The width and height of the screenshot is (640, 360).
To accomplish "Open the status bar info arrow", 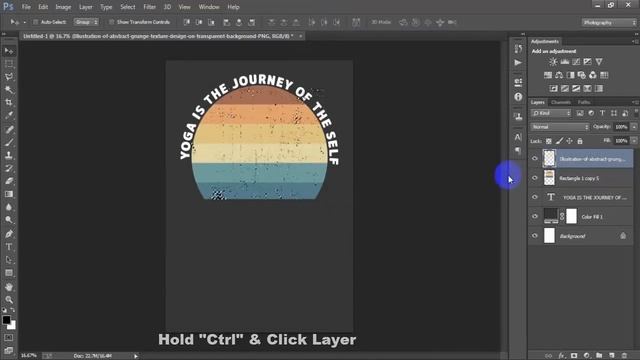I will click(136, 356).
